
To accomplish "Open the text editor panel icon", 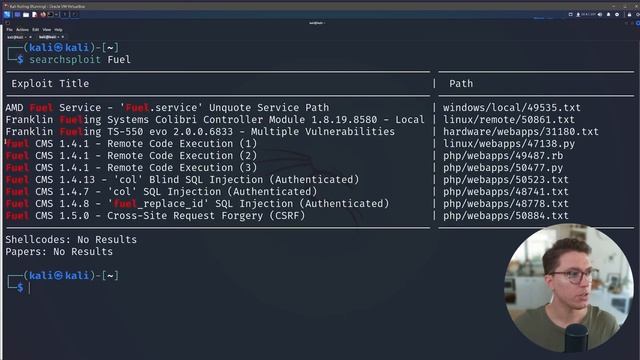I will (x=34, y=14).
